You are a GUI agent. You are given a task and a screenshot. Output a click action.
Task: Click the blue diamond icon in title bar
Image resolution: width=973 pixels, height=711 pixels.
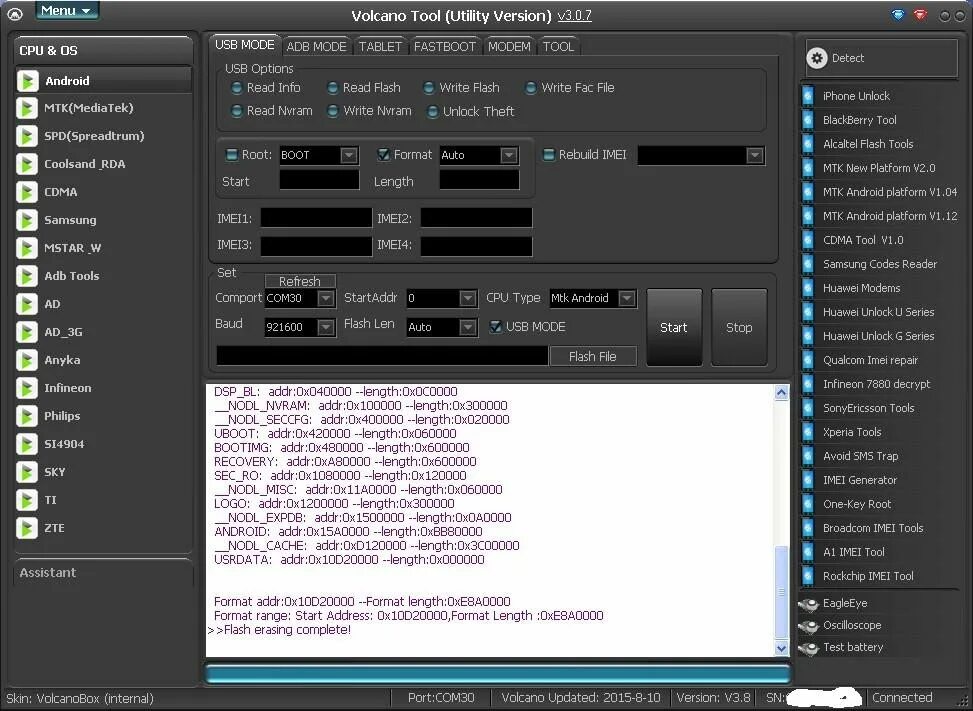898,14
